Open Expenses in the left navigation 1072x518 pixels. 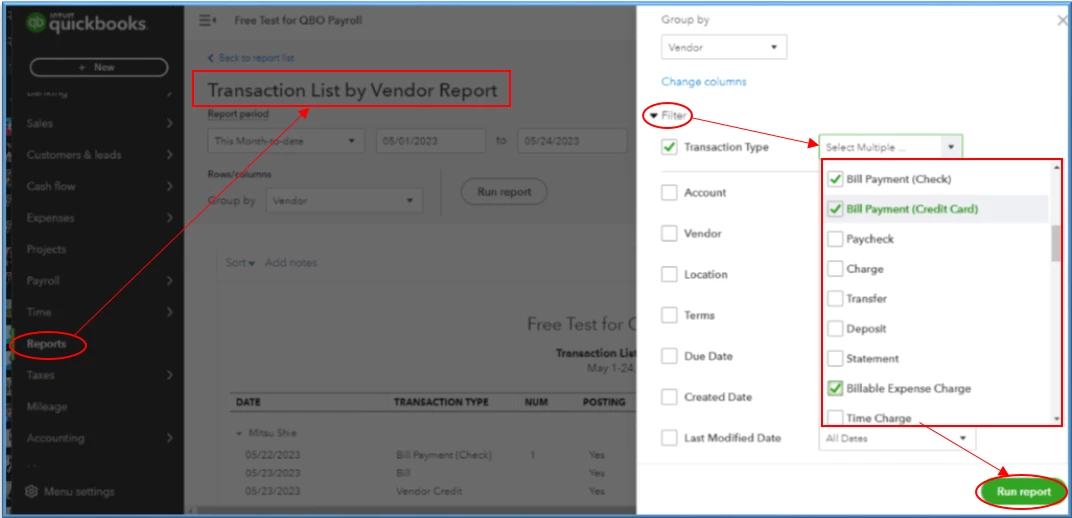click(51, 218)
